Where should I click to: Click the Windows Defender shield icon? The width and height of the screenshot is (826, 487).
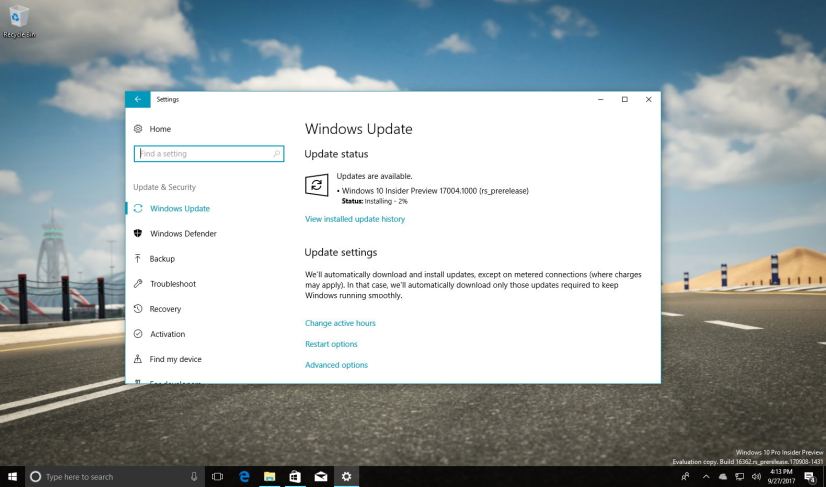(x=138, y=233)
